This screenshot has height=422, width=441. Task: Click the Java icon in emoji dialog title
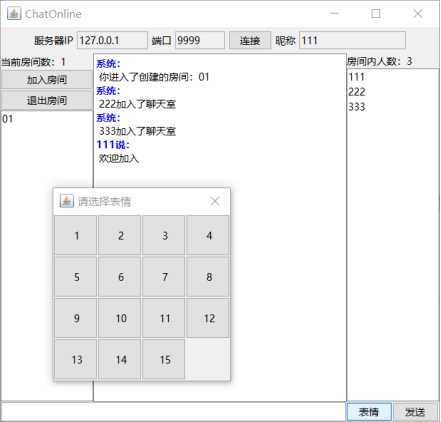[x=67, y=201]
